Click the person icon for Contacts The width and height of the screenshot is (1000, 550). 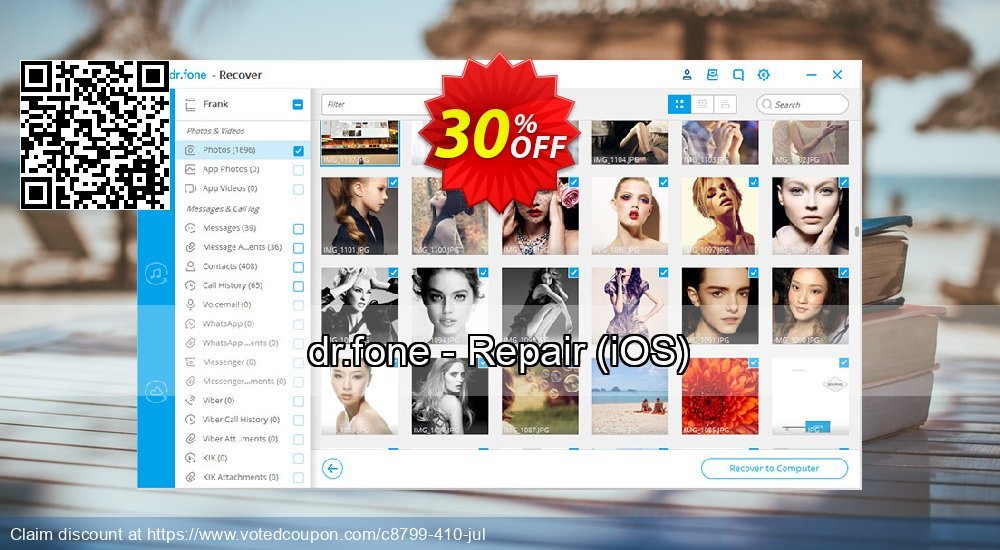point(190,266)
